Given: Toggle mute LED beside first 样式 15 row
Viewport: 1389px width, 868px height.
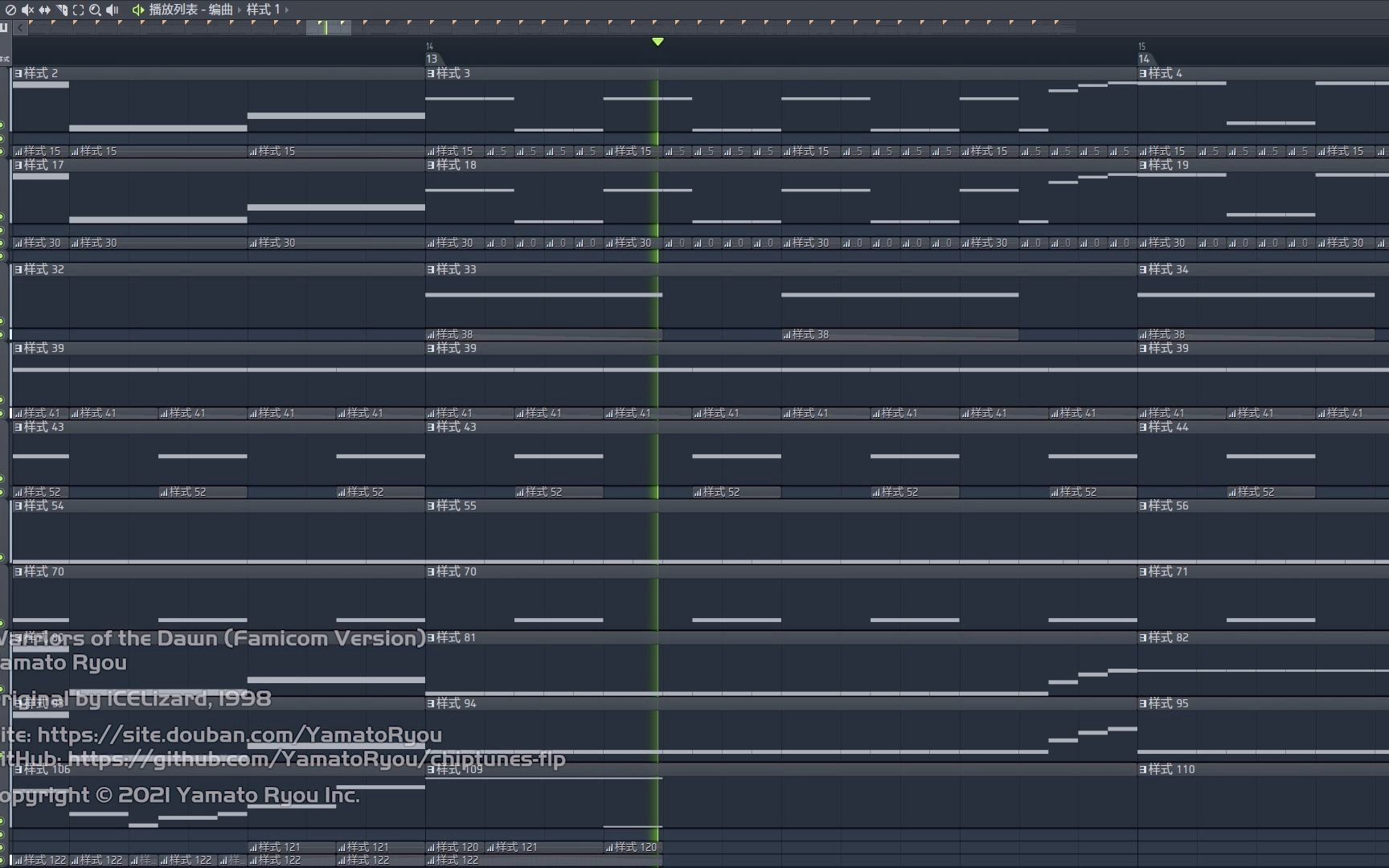Looking at the screenshot, I should coord(2,151).
